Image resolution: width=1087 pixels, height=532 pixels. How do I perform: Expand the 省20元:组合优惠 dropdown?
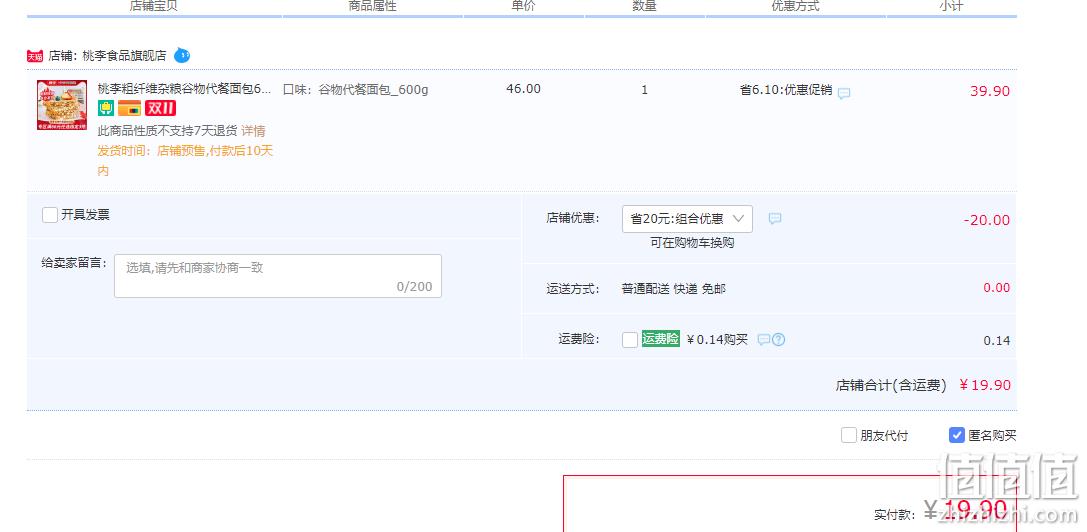[x=687, y=218]
